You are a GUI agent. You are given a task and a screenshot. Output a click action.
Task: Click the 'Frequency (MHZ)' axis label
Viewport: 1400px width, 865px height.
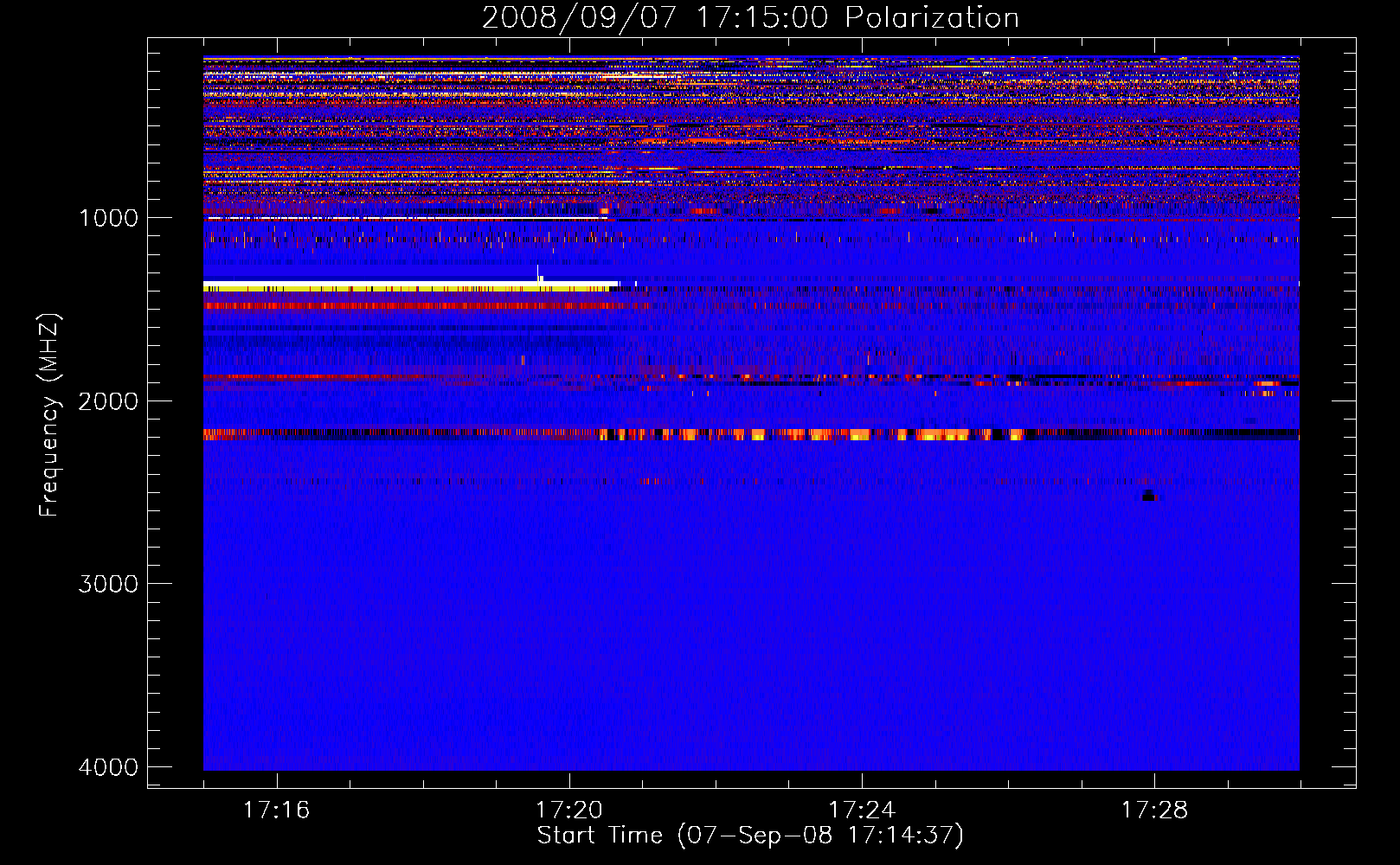tap(49, 415)
